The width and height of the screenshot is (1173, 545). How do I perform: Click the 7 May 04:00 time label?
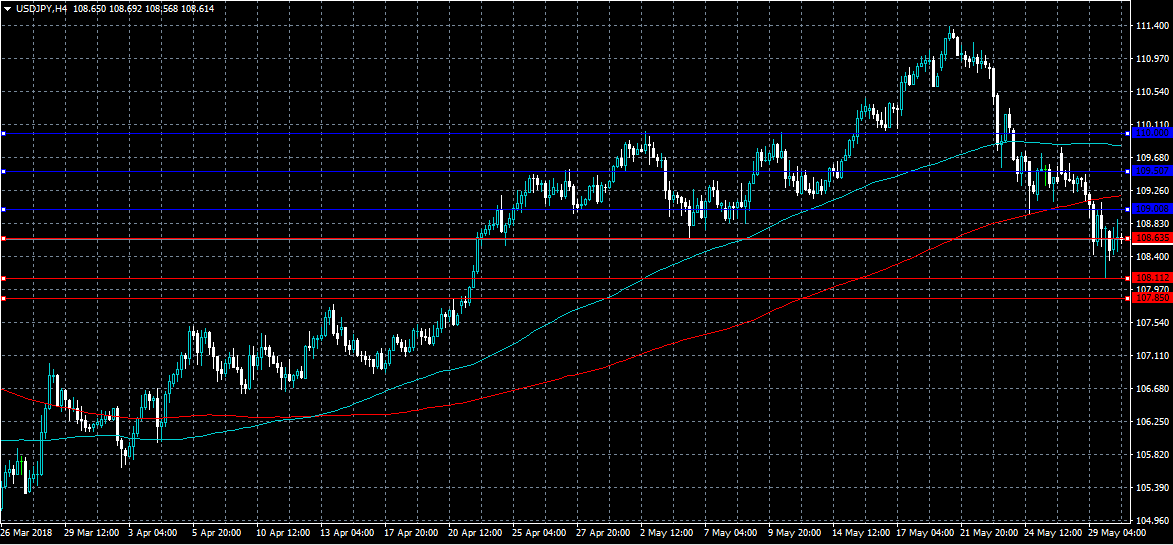click(x=732, y=533)
